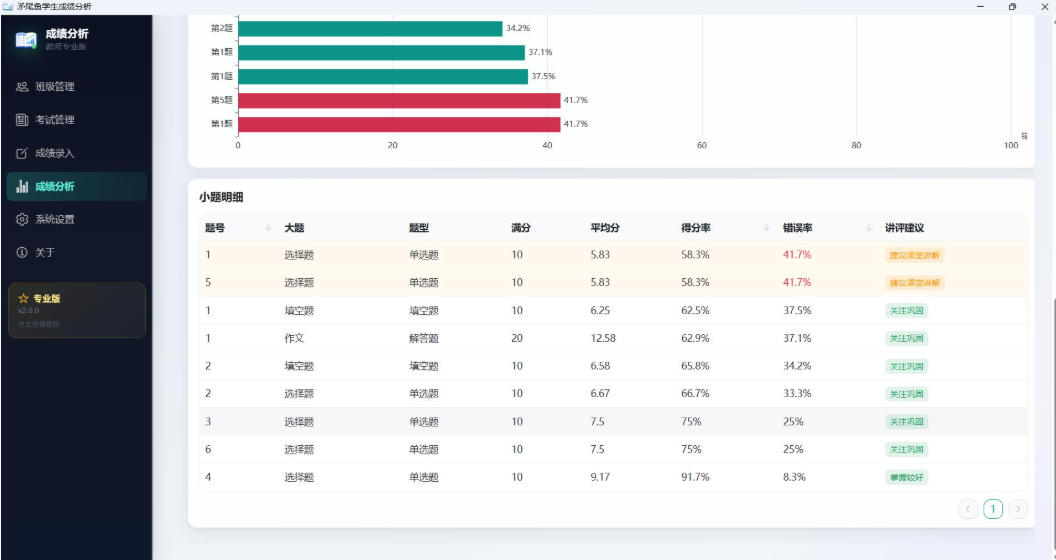Click the 大题 column header

coord(294,228)
